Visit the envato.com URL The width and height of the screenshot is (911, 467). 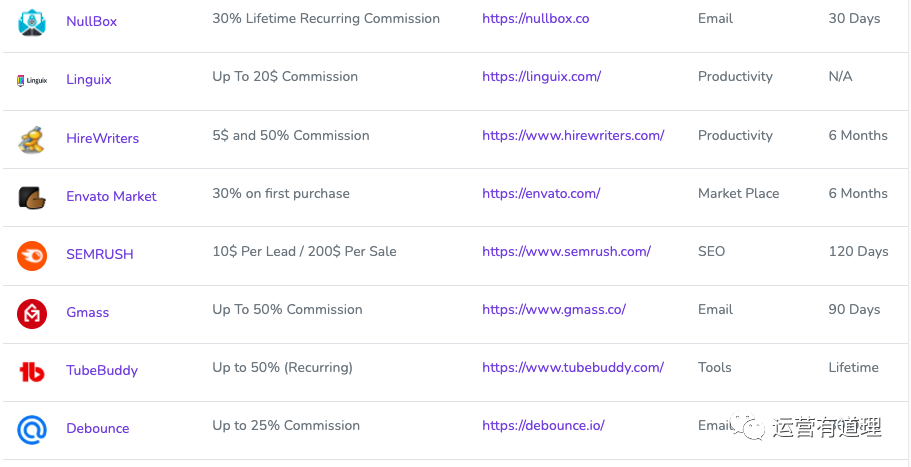[x=541, y=193]
